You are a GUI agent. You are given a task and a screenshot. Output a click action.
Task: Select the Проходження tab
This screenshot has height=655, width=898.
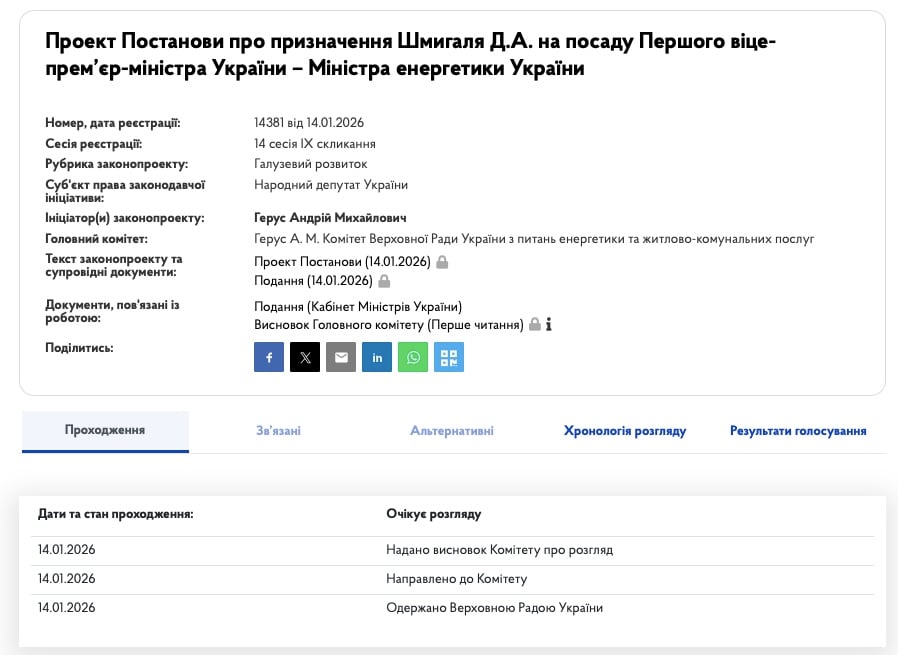point(105,430)
